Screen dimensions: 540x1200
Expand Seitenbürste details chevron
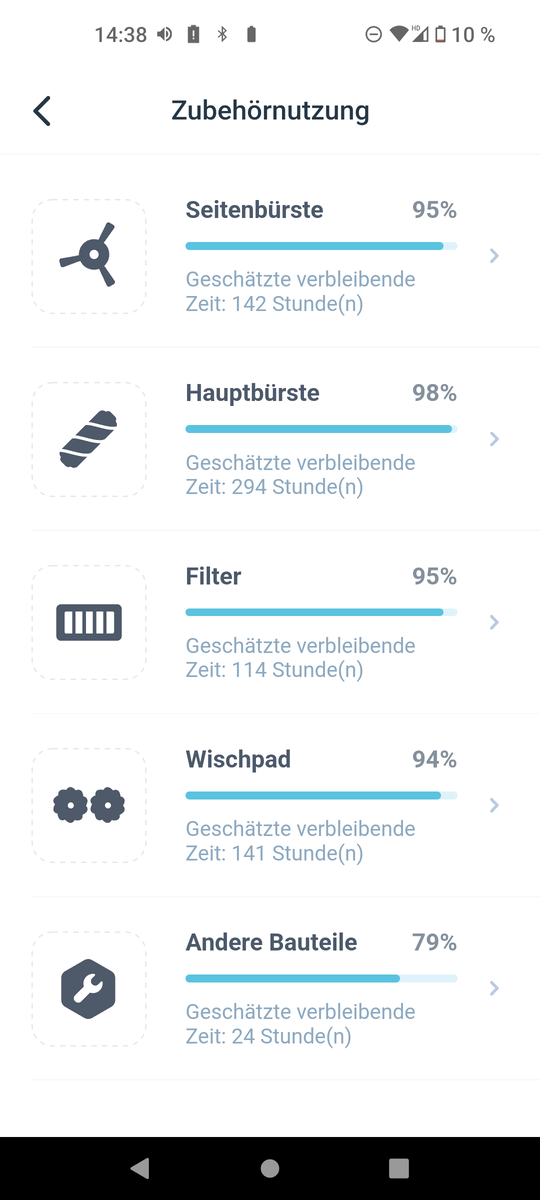click(494, 256)
